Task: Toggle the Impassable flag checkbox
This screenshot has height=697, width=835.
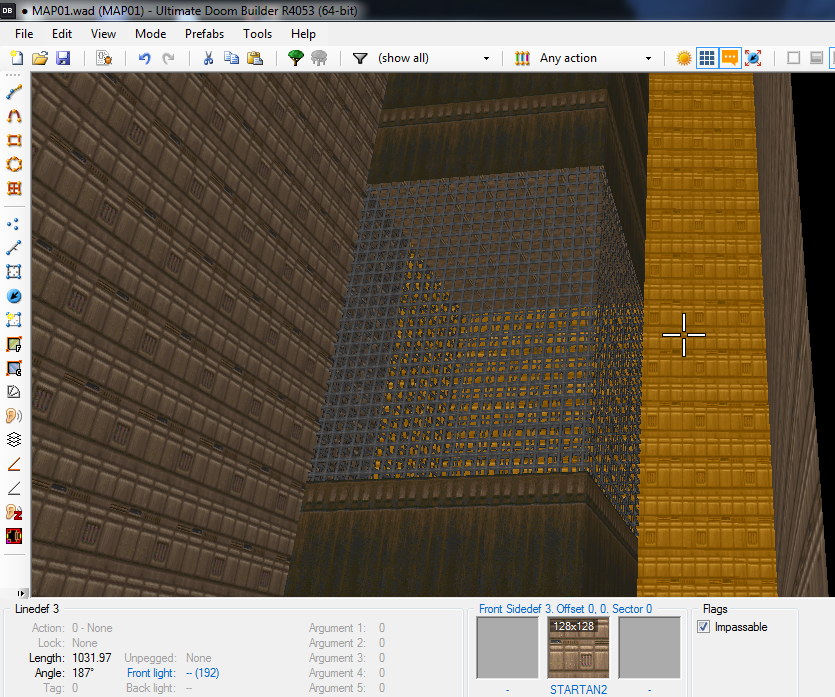Action: 703,627
